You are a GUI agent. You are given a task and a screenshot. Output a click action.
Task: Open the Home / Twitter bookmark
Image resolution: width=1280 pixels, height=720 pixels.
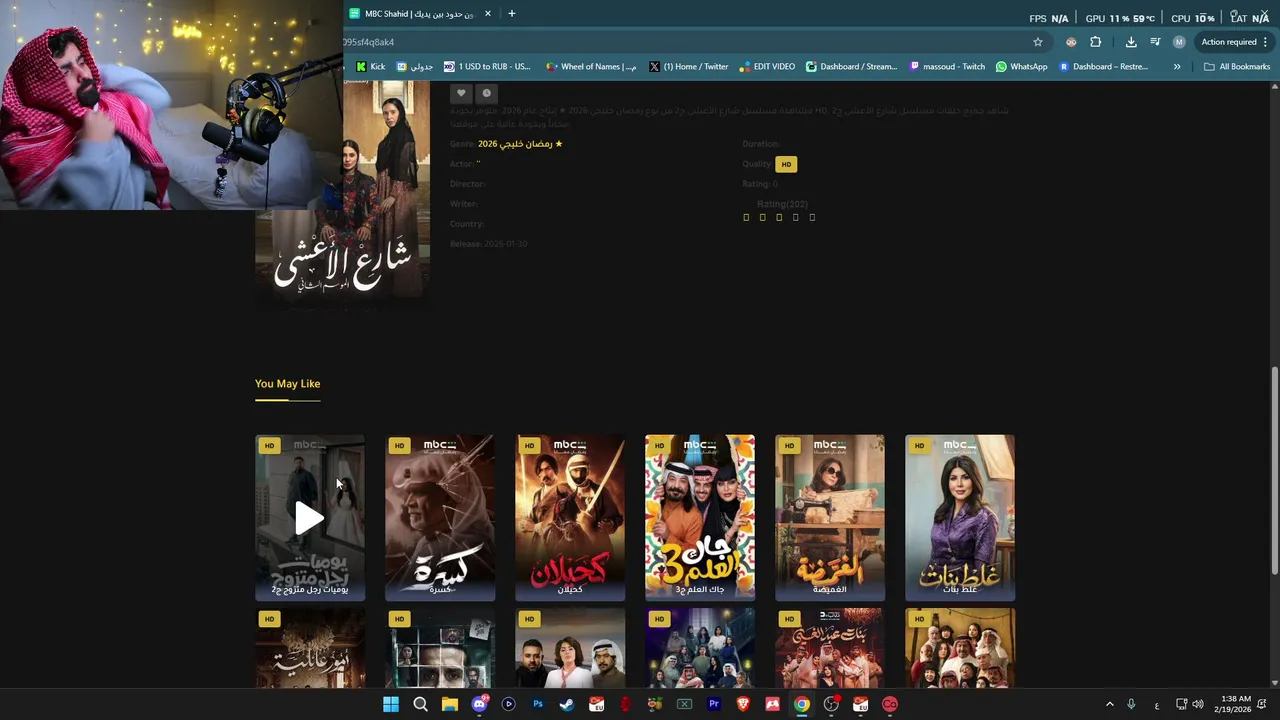coord(689,67)
